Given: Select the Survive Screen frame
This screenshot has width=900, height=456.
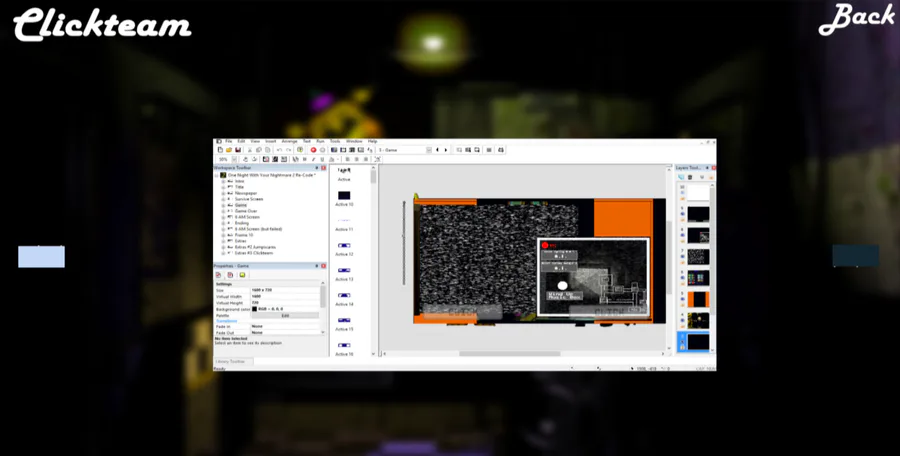Looking at the screenshot, I should (249, 199).
